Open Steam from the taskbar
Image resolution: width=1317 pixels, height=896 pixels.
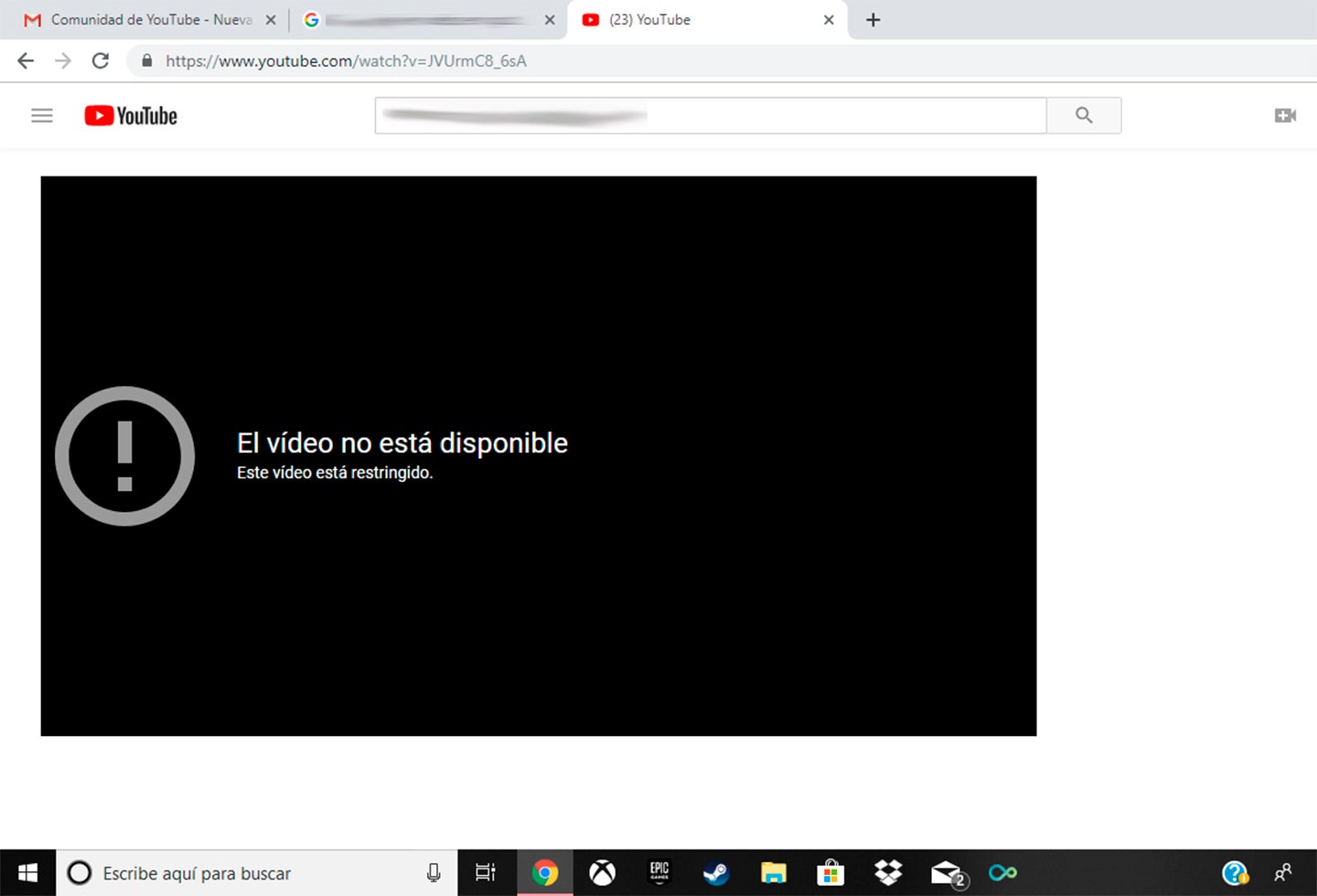716,873
